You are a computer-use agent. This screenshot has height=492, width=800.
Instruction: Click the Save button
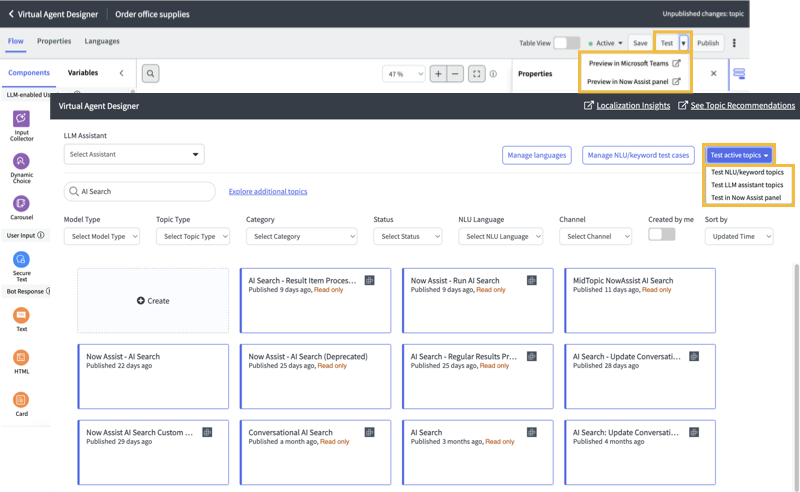point(640,43)
